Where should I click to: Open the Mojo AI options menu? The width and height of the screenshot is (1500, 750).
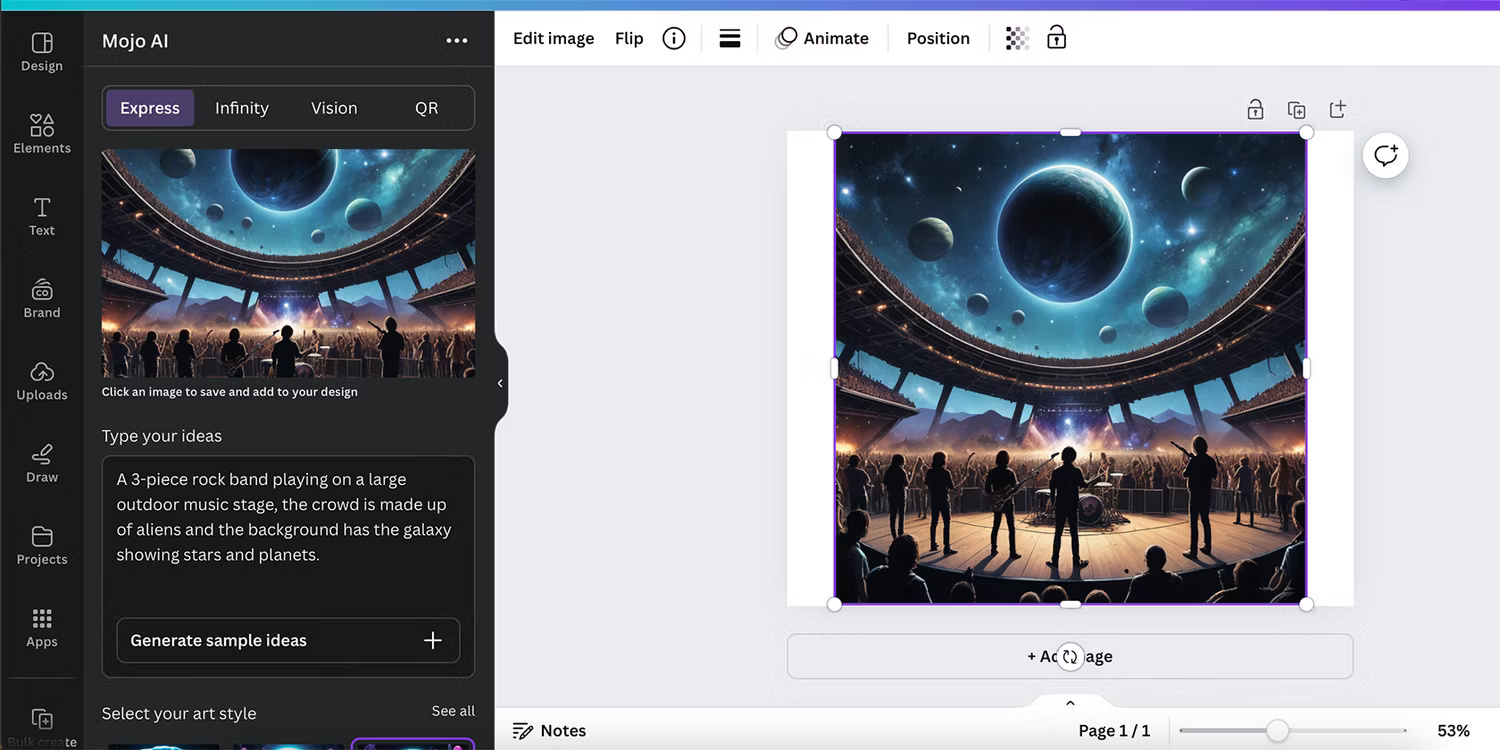point(457,40)
